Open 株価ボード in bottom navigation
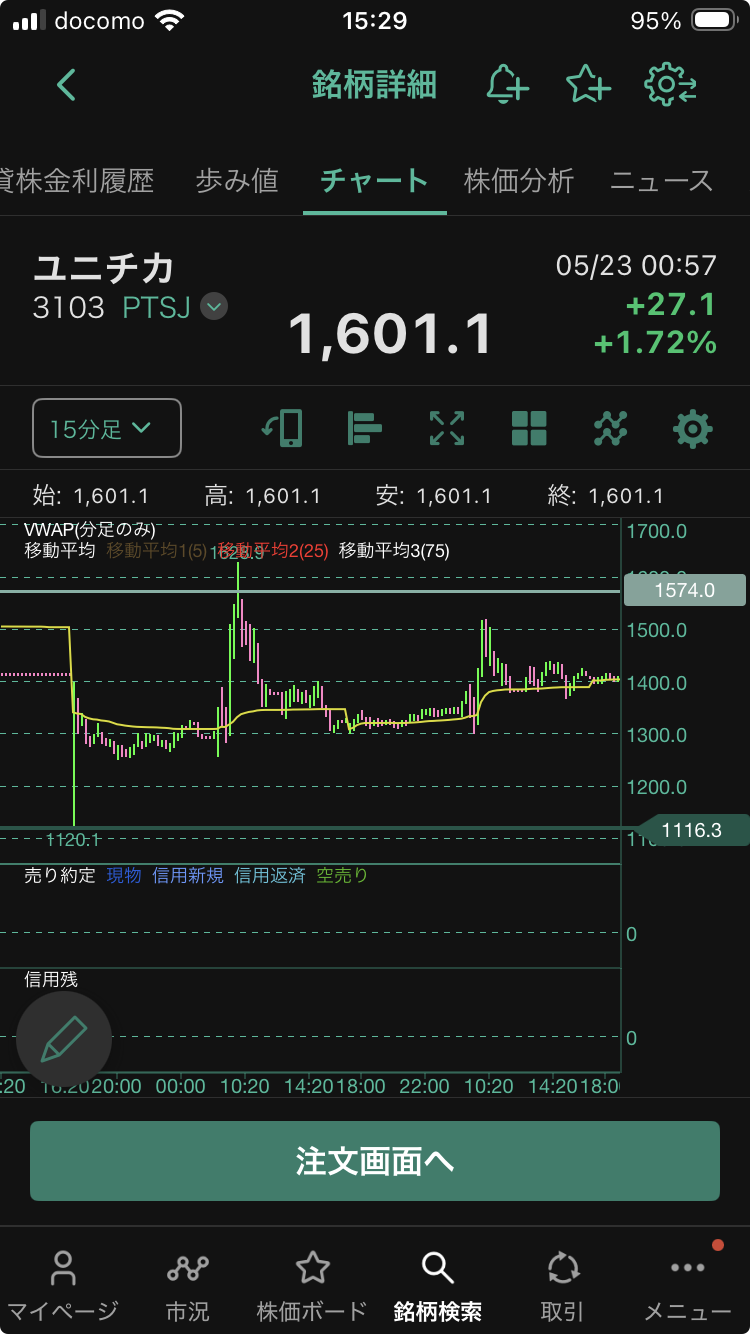Viewport: 750px width, 1334px height. [x=313, y=1285]
